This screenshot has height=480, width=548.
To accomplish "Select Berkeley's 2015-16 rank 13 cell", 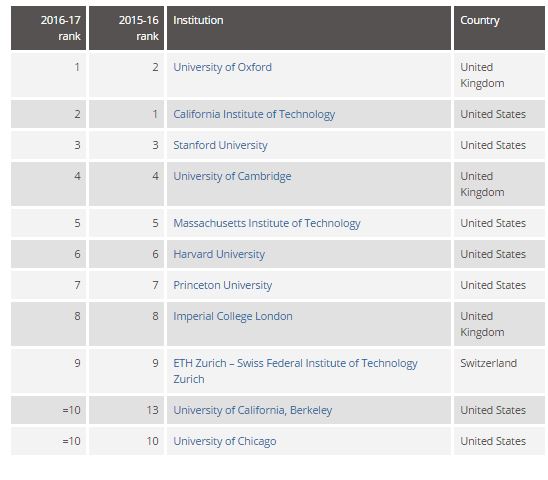I will (127, 410).
